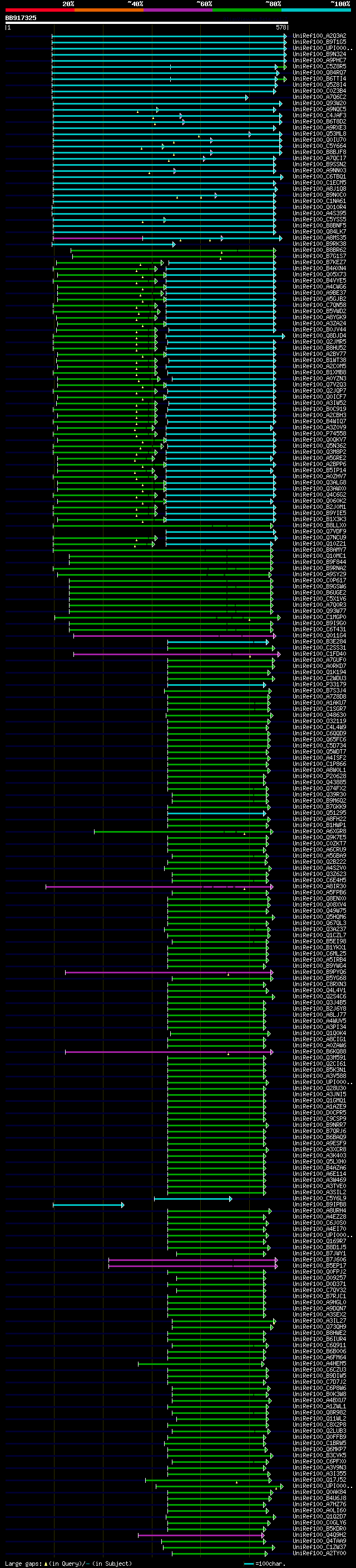Choose the UniRef100_B8BJF8 entry
Viewport: 356px width, 1568px height.
319,152
